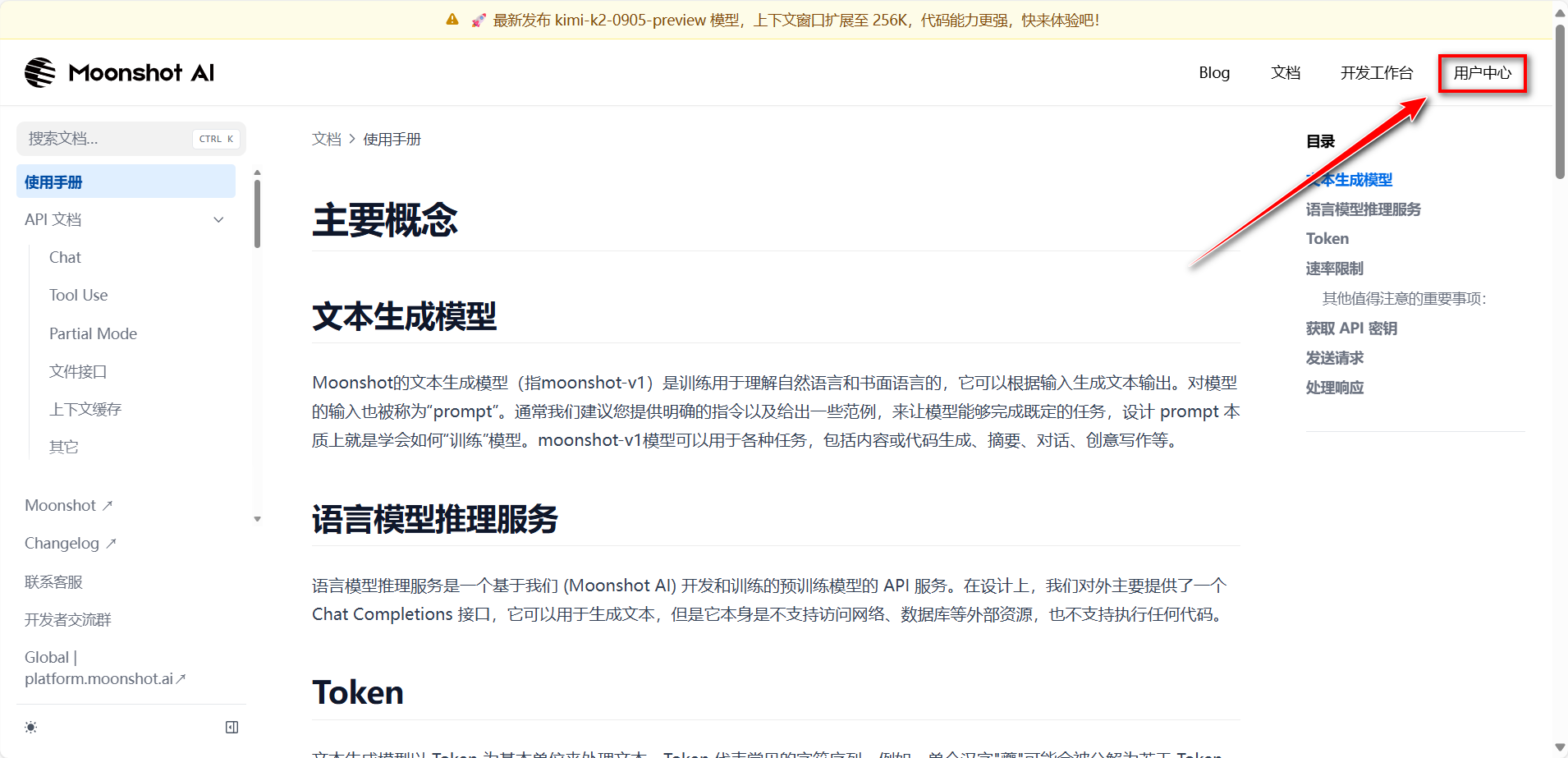This screenshot has height=758, width=1568.
Task: Jump to 文本生成模型 in table of contents
Action: pos(1349,180)
